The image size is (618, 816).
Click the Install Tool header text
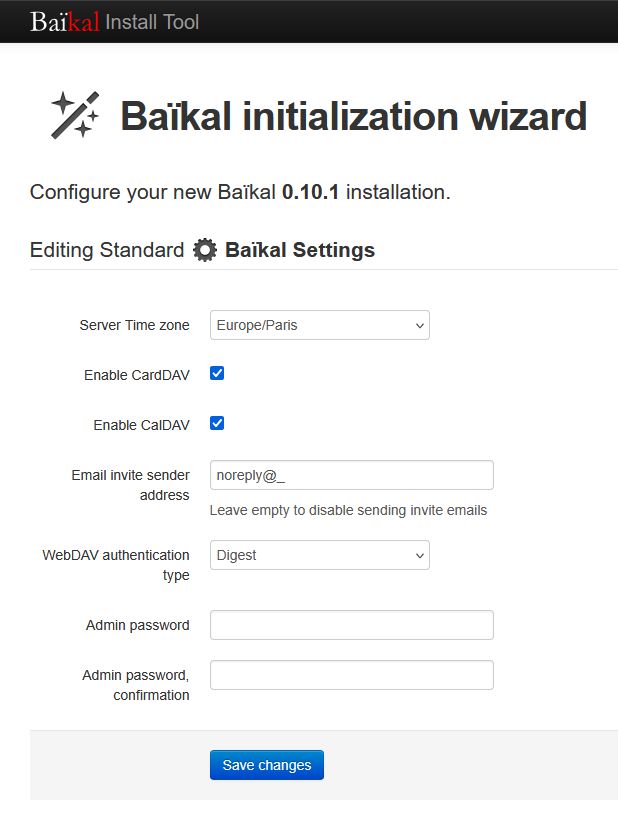152,21
